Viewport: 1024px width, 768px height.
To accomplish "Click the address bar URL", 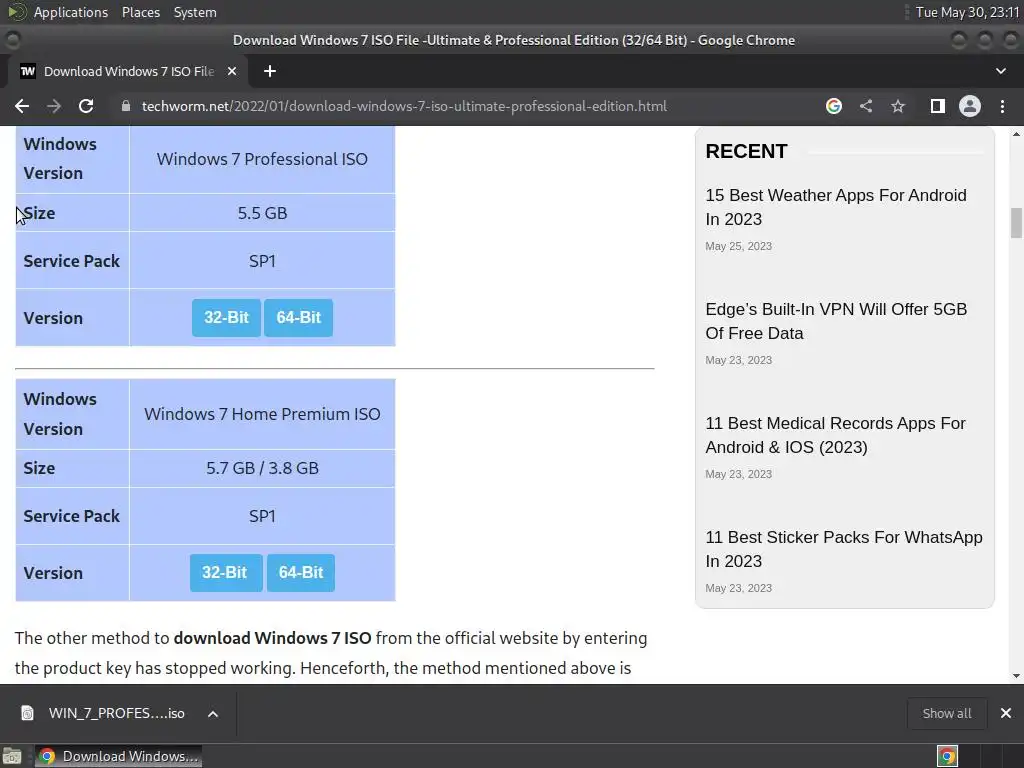I will (x=404, y=106).
